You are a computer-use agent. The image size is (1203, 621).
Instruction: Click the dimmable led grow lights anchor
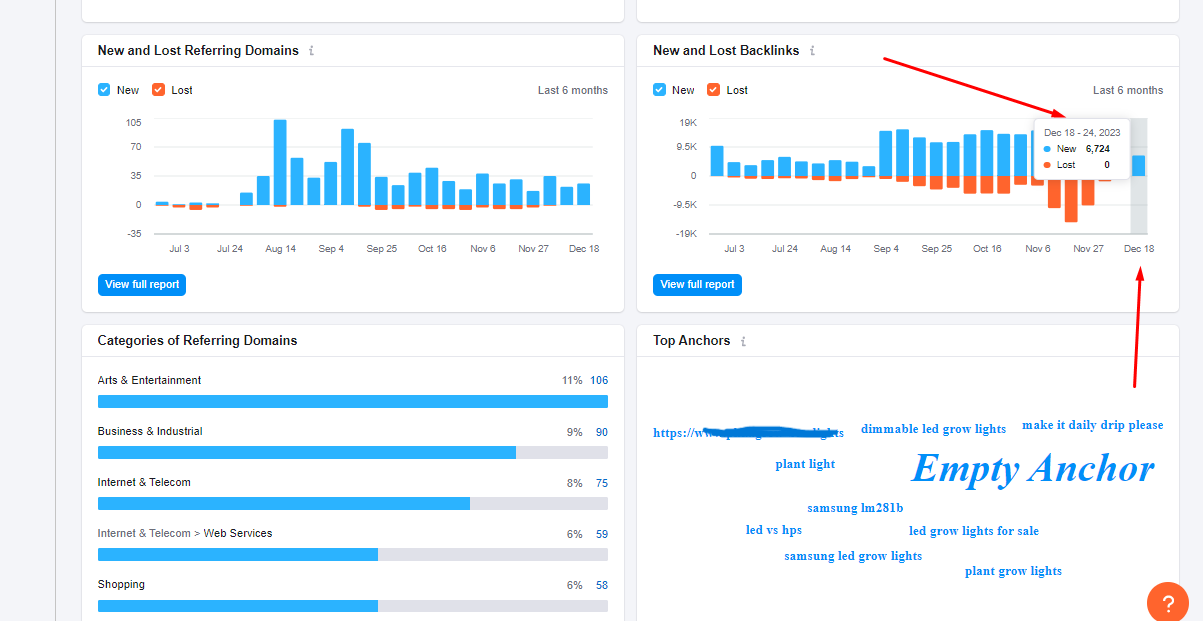coord(933,429)
